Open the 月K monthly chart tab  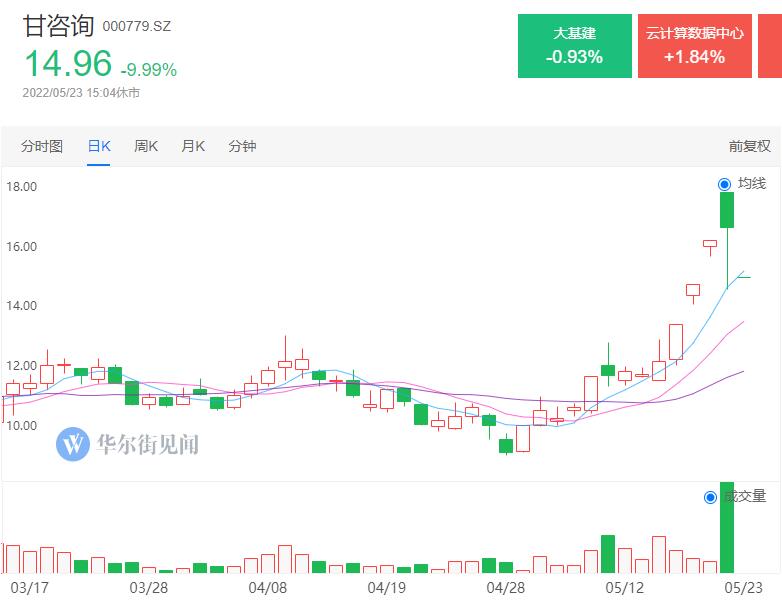pyautogui.click(x=193, y=146)
